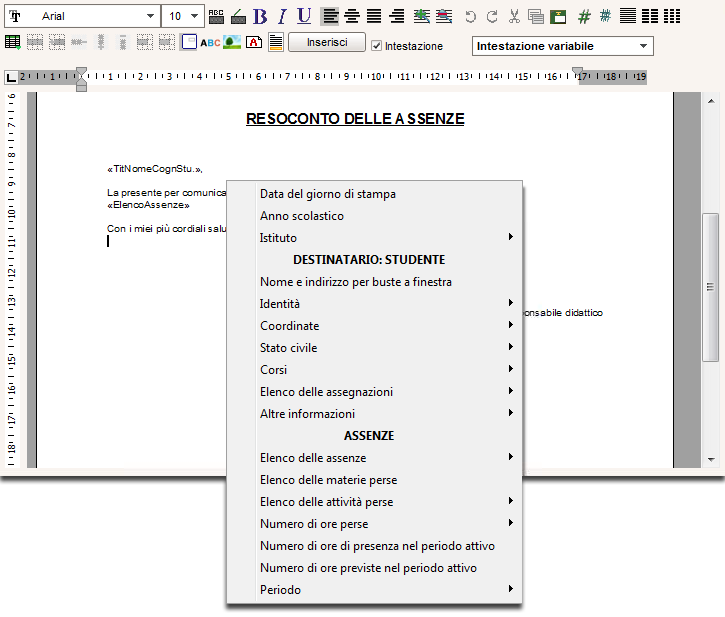Image resolution: width=725 pixels, height=617 pixels.
Task: Cut selection with the scissors icon
Action: [x=514, y=16]
